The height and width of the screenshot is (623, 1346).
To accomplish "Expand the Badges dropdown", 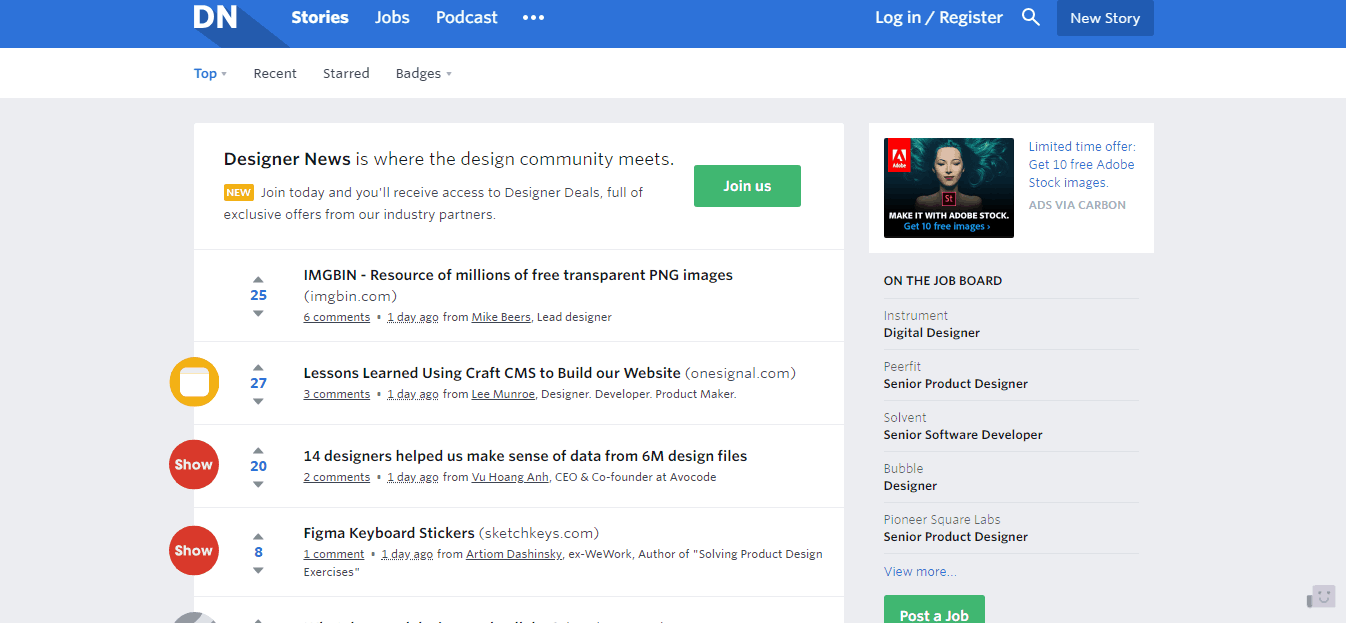I will tap(423, 73).
